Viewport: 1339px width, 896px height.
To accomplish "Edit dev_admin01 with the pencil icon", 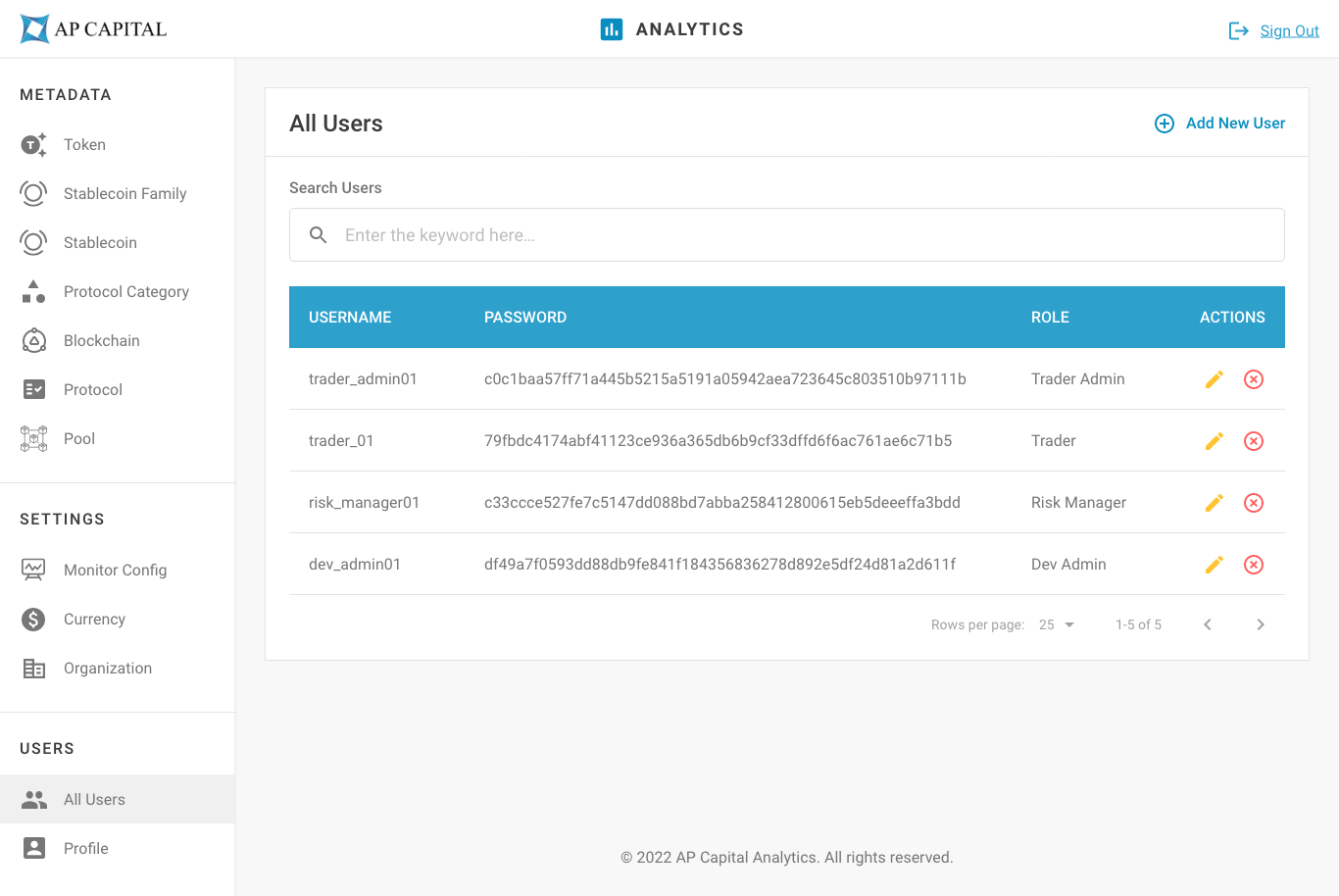I will 1215,565.
